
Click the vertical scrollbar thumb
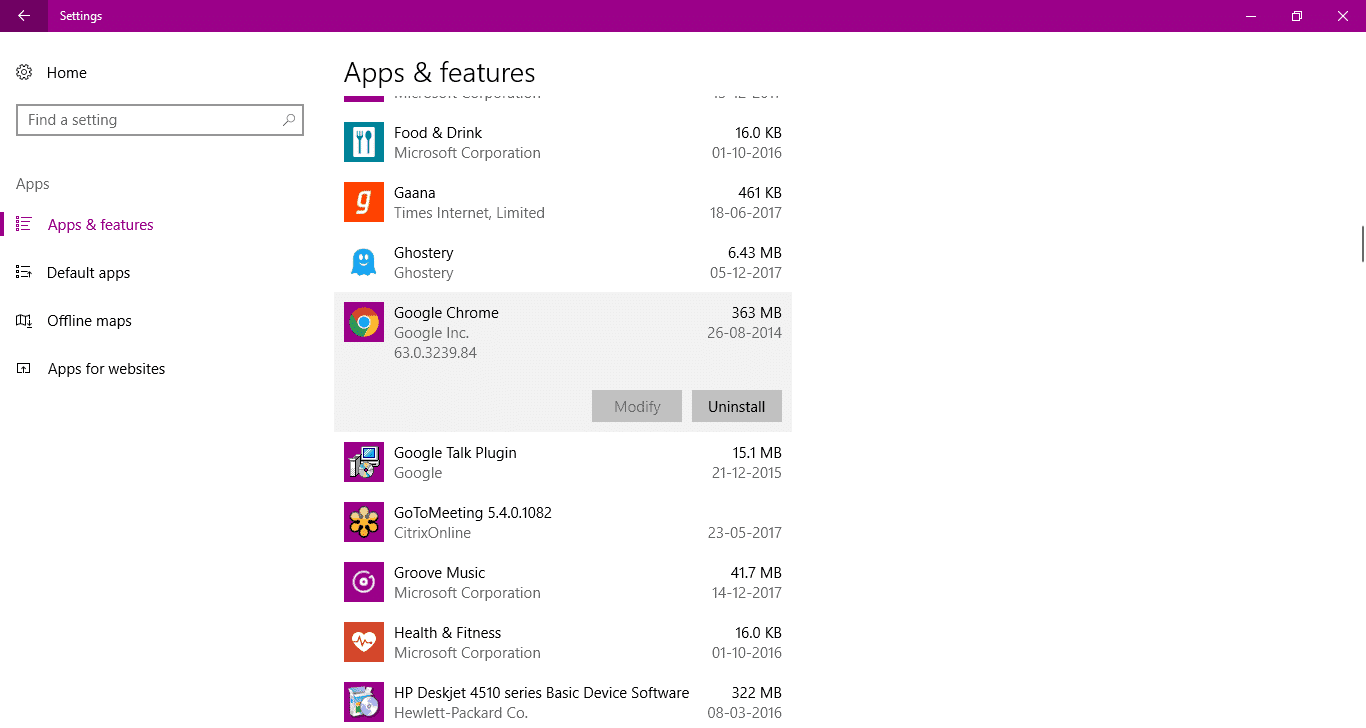pyautogui.click(x=1362, y=242)
